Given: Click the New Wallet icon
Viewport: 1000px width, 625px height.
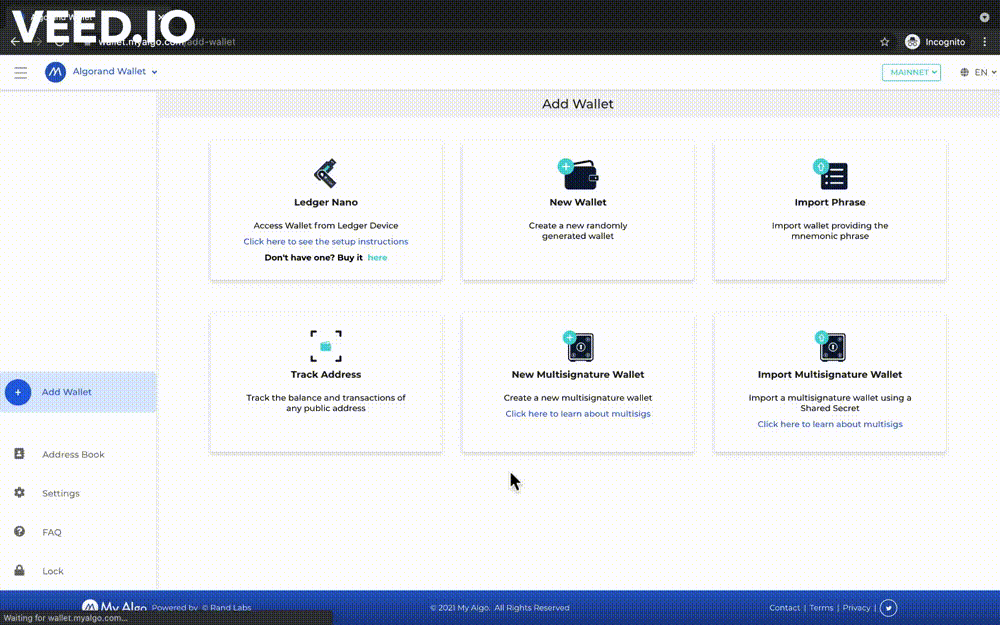Looking at the screenshot, I should coord(578,174).
